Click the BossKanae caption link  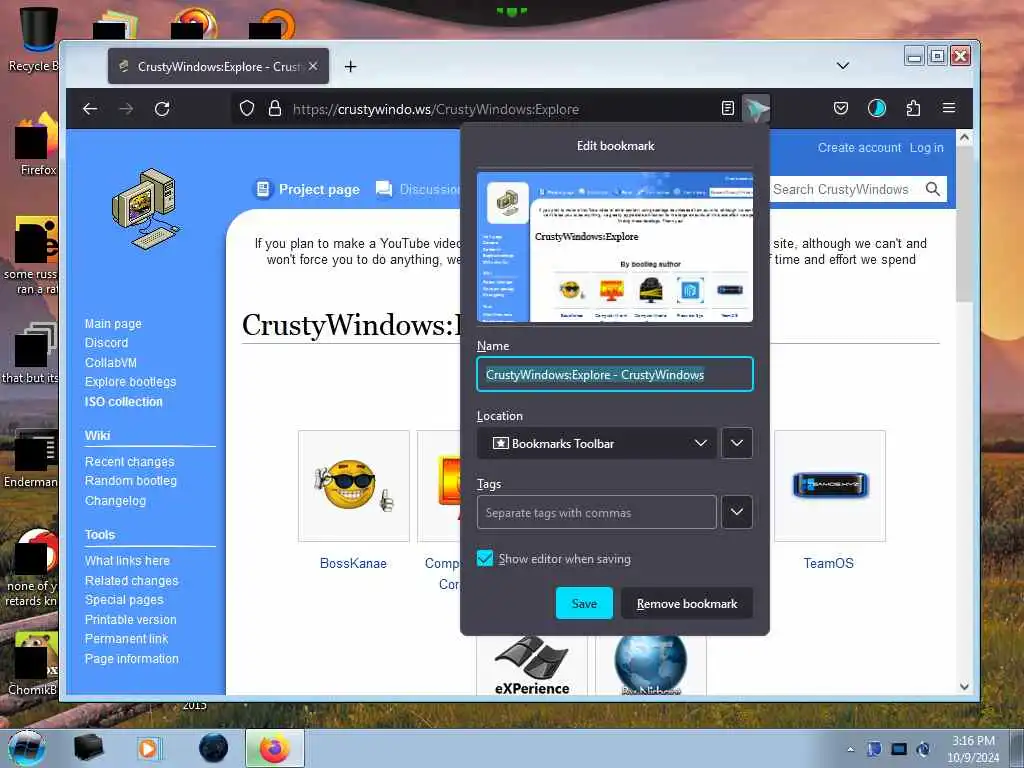tap(353, 563)
